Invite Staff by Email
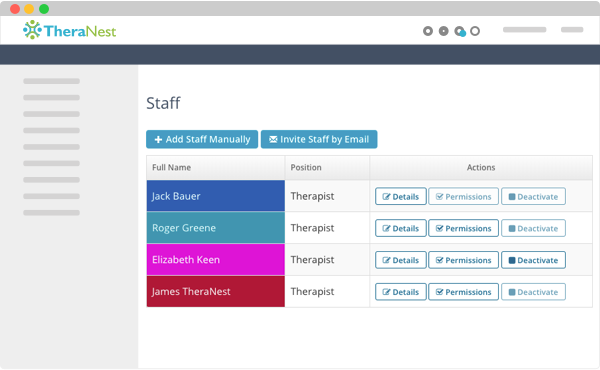This screenshot has height=370, width=600. pyautogui.click(x=319, y=139)
